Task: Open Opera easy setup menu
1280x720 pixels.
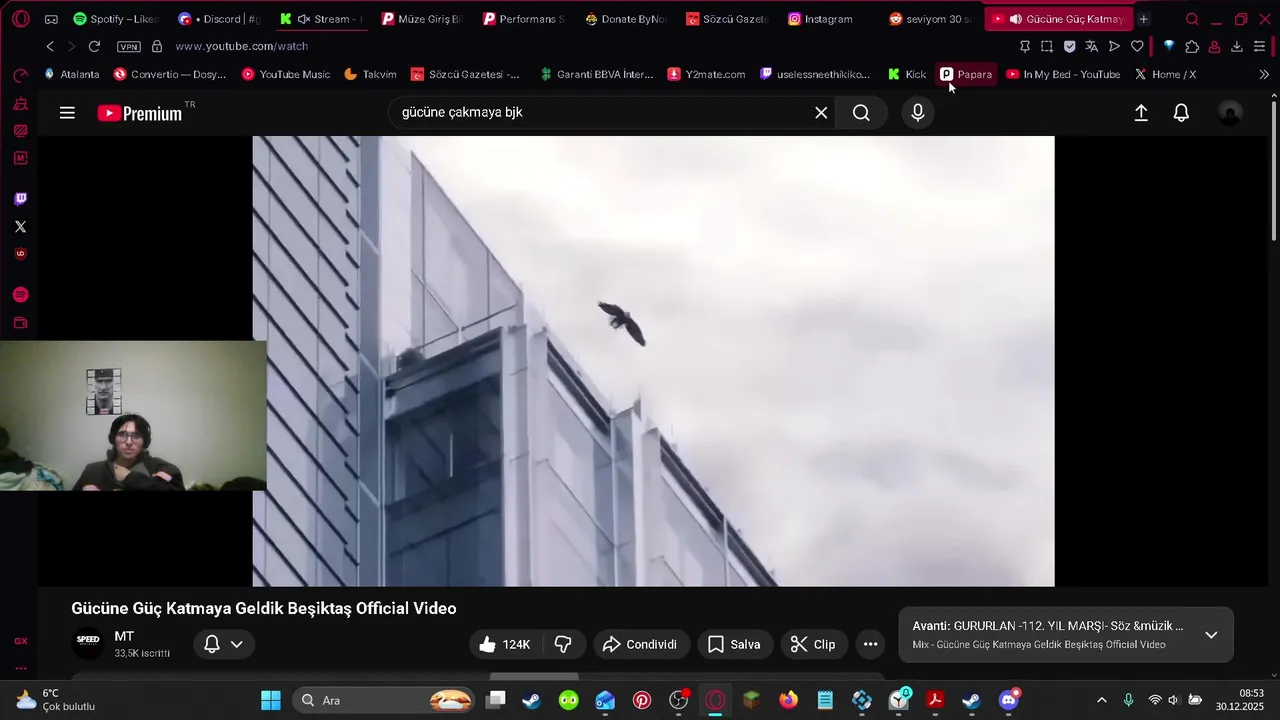Action: click(1259, 46)
